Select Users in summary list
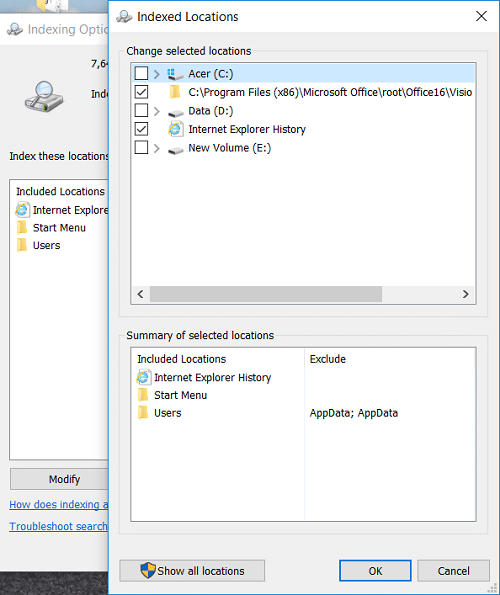This screenshot has width=500, height=595. click(x=168, y=413)
